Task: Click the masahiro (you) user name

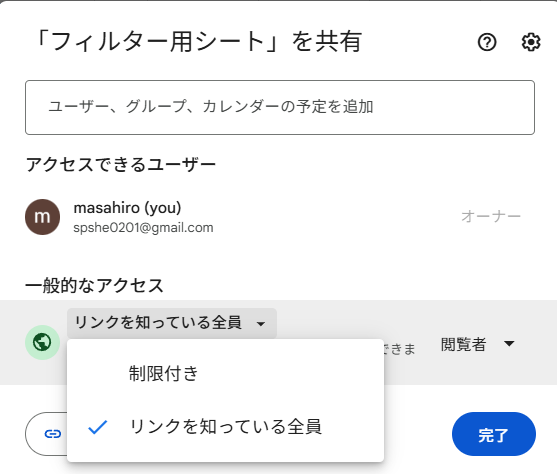Action: (x=127, y=208)
